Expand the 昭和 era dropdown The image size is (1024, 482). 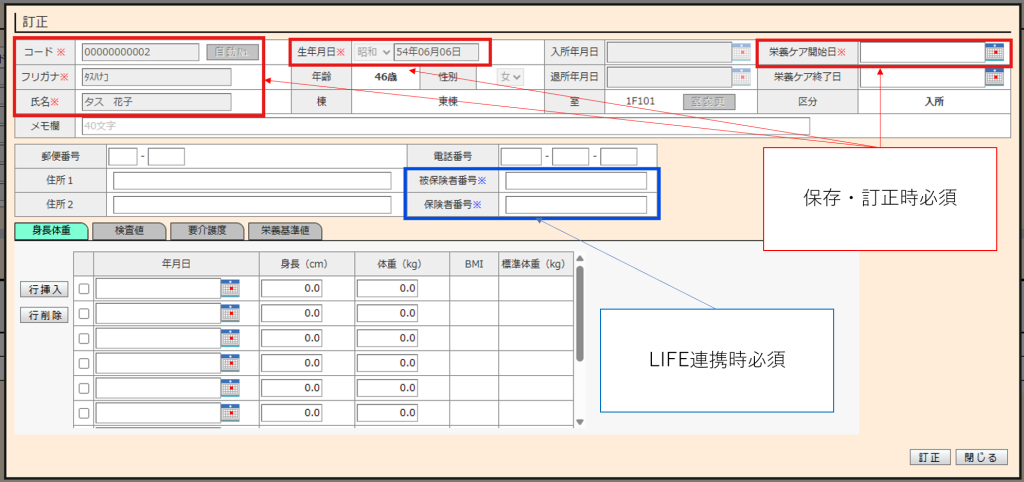click(x=372, y=52)
